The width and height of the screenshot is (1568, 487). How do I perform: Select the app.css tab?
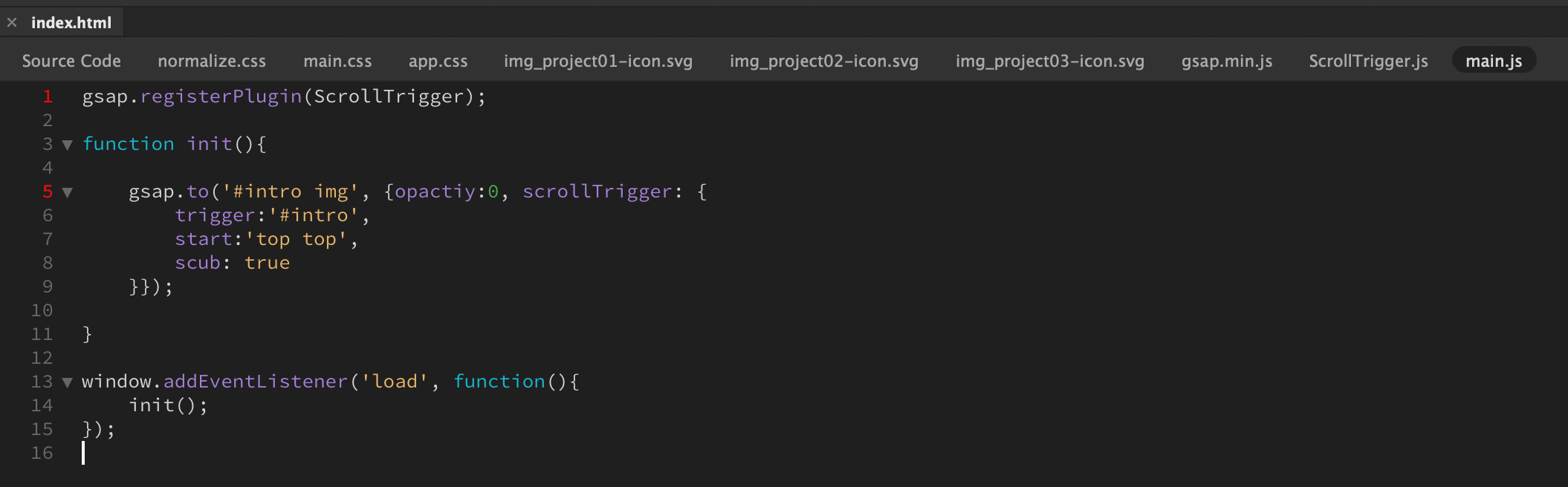click(438, 61)
